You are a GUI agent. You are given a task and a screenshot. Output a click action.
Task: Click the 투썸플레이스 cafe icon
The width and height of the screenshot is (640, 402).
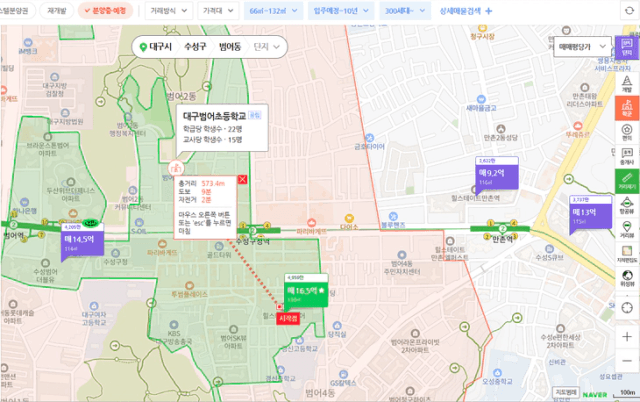[189, 285]
